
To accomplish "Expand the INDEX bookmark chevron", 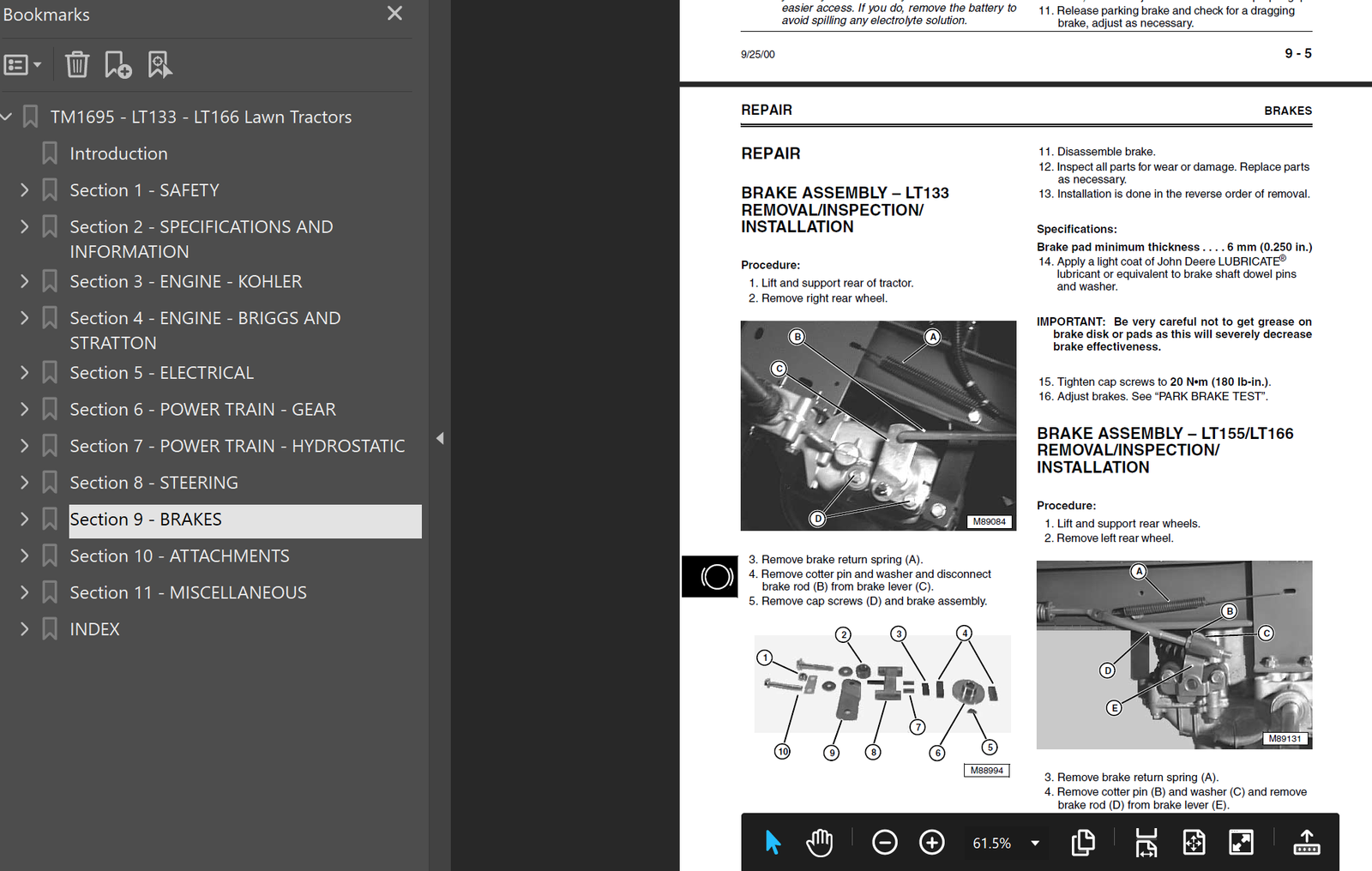I will pos(24,629).
